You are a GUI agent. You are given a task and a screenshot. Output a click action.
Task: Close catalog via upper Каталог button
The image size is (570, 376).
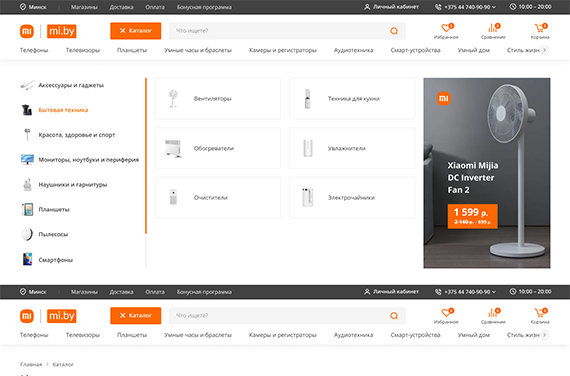[x=136, y=31]
